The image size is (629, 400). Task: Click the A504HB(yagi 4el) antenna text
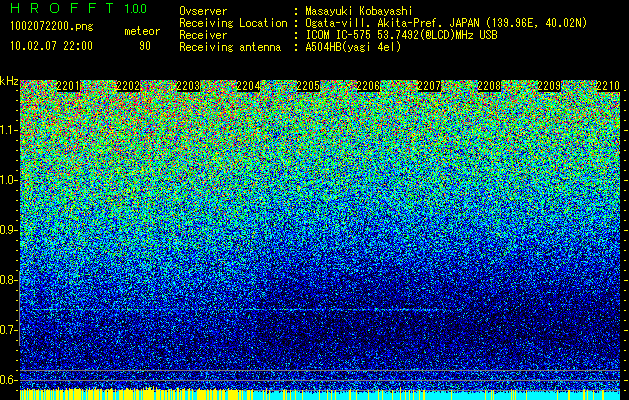353,47
